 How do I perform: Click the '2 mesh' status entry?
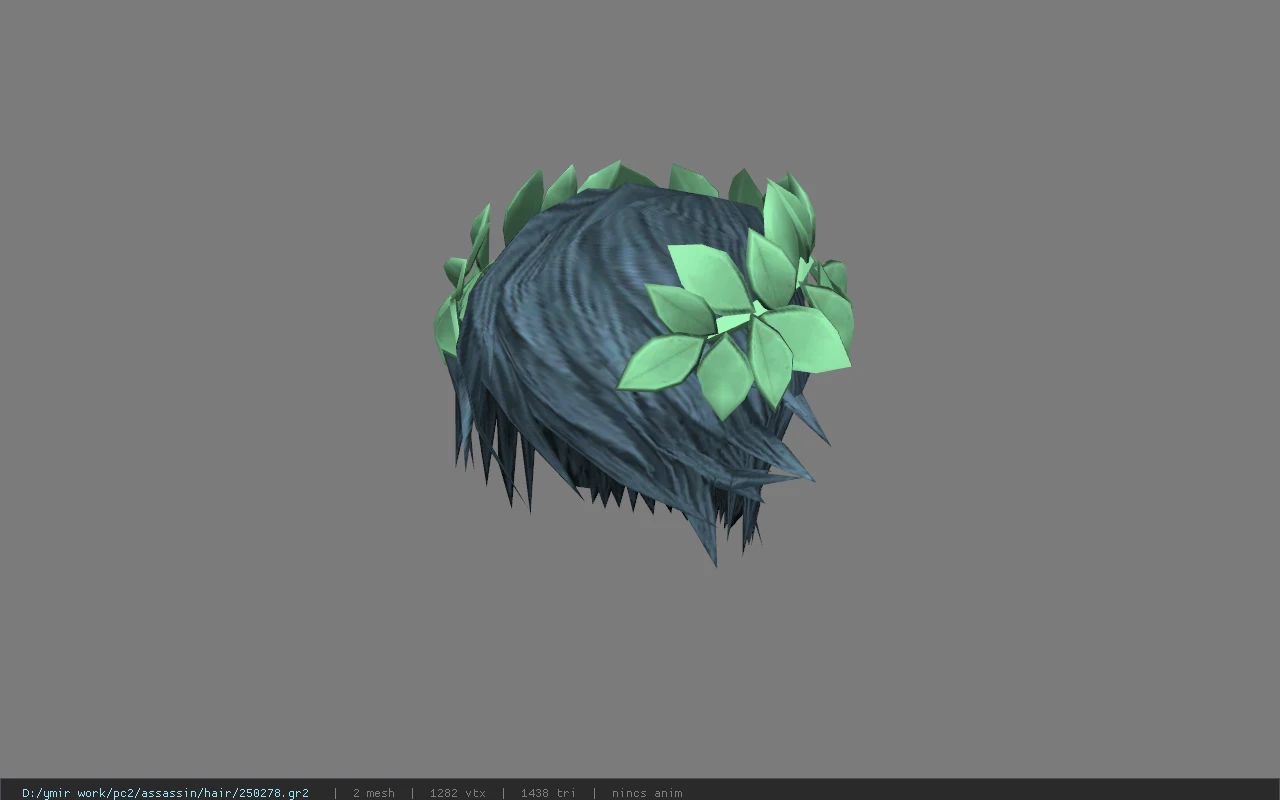tap(373, 793)
